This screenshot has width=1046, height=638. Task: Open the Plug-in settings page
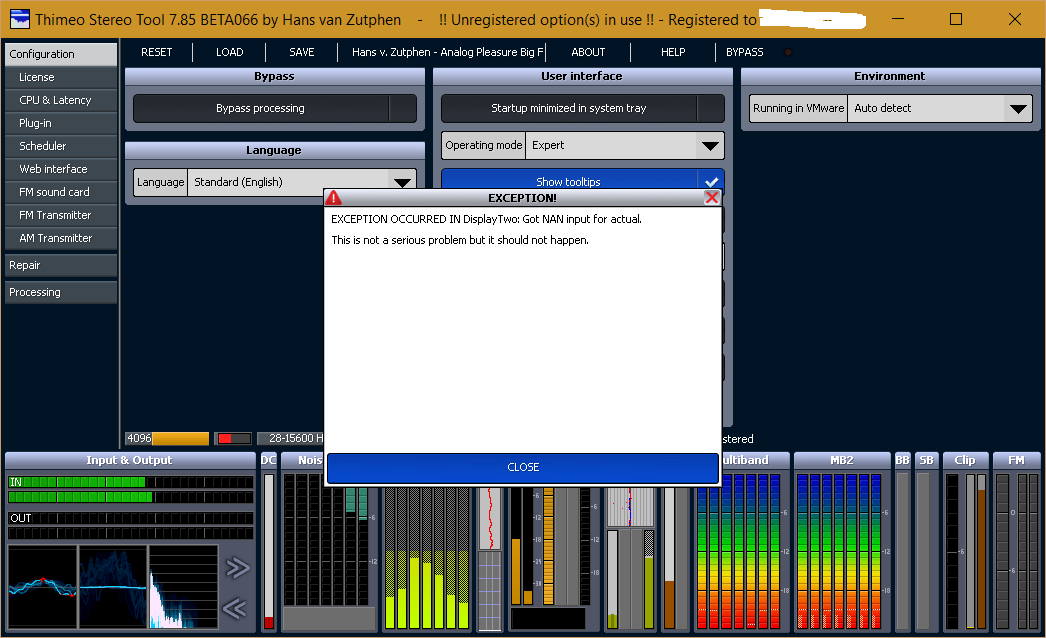61,123
